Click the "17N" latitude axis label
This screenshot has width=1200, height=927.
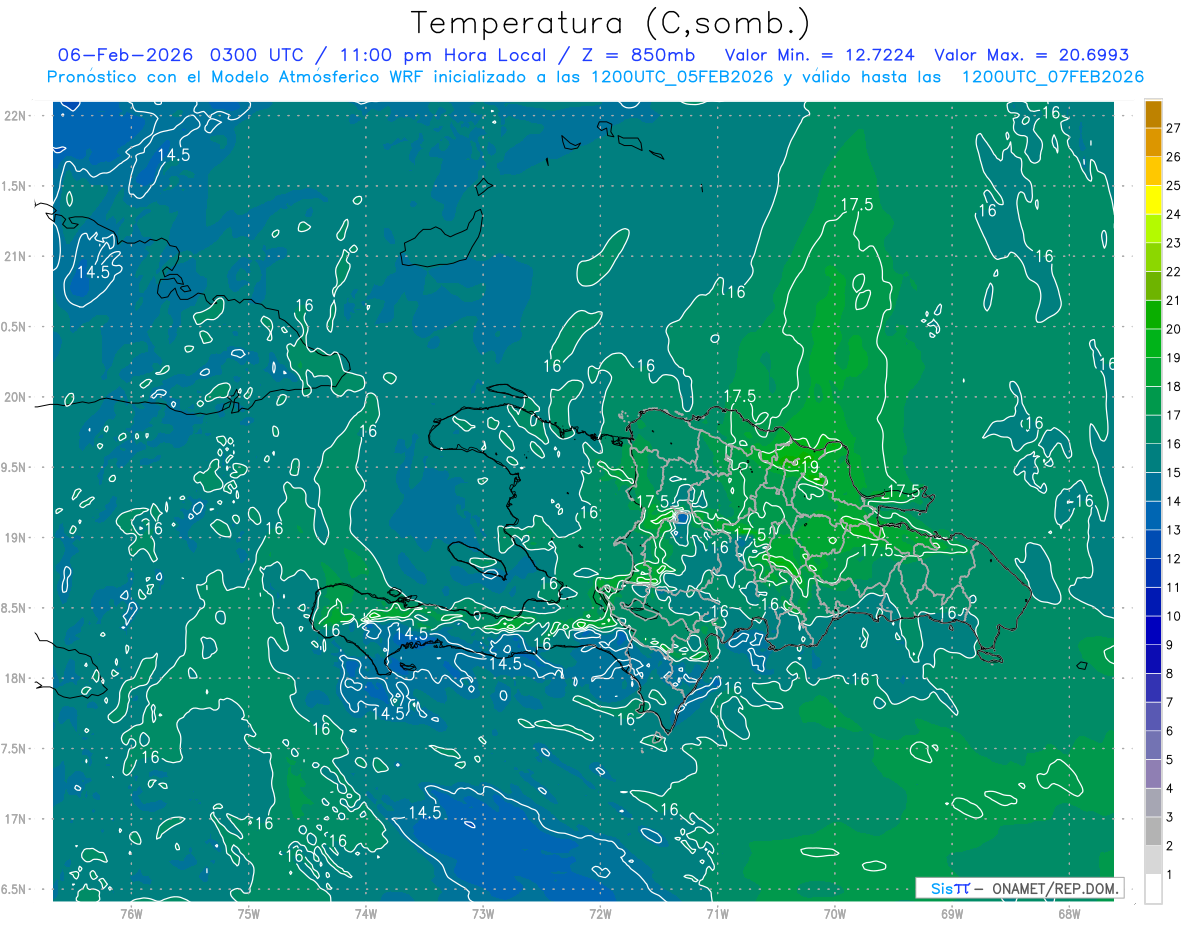click(16, 819)
